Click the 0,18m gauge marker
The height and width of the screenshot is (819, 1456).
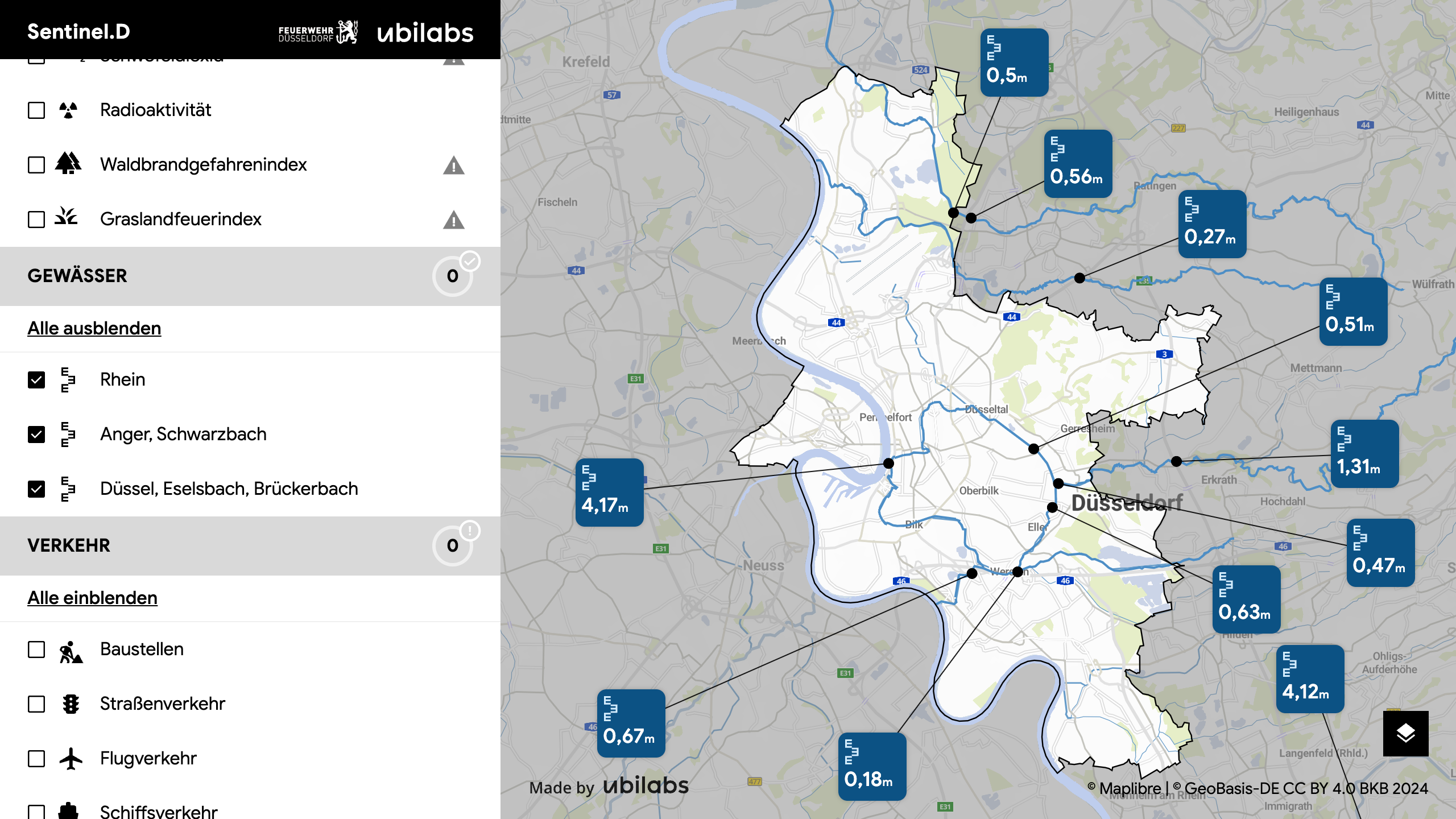click(872, 767)
